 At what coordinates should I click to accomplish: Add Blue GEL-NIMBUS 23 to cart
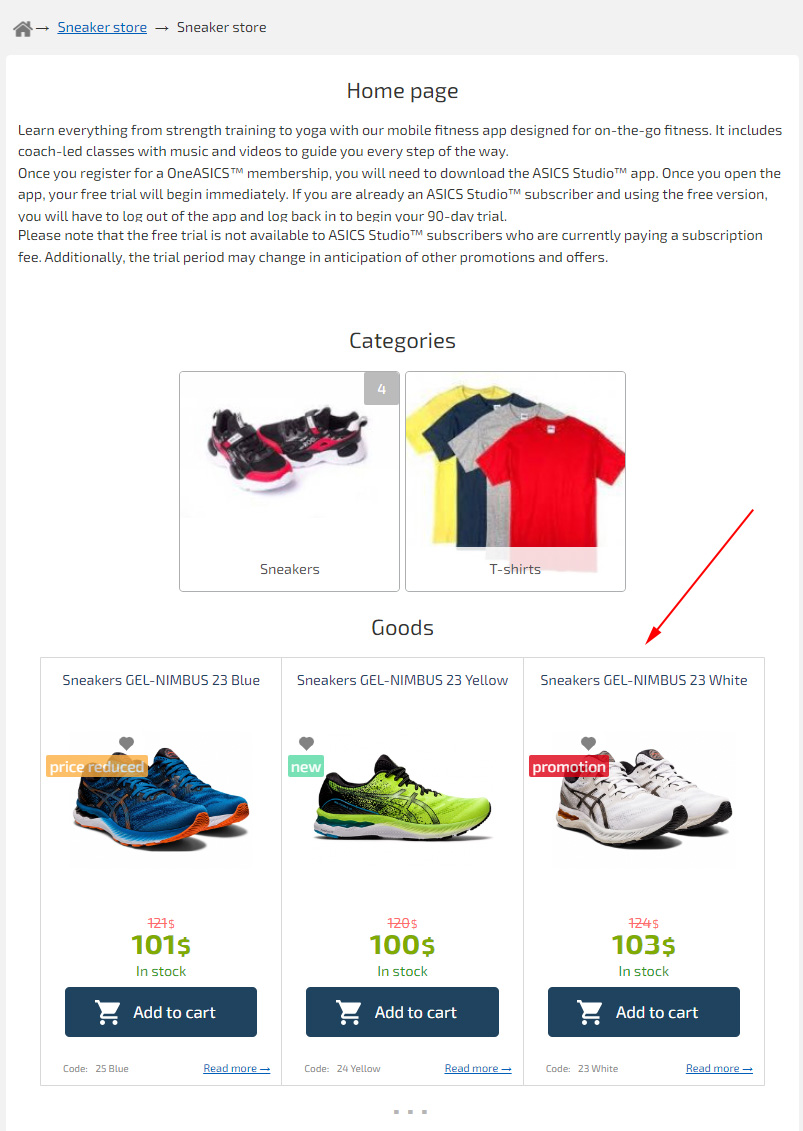coord(161,1012)
